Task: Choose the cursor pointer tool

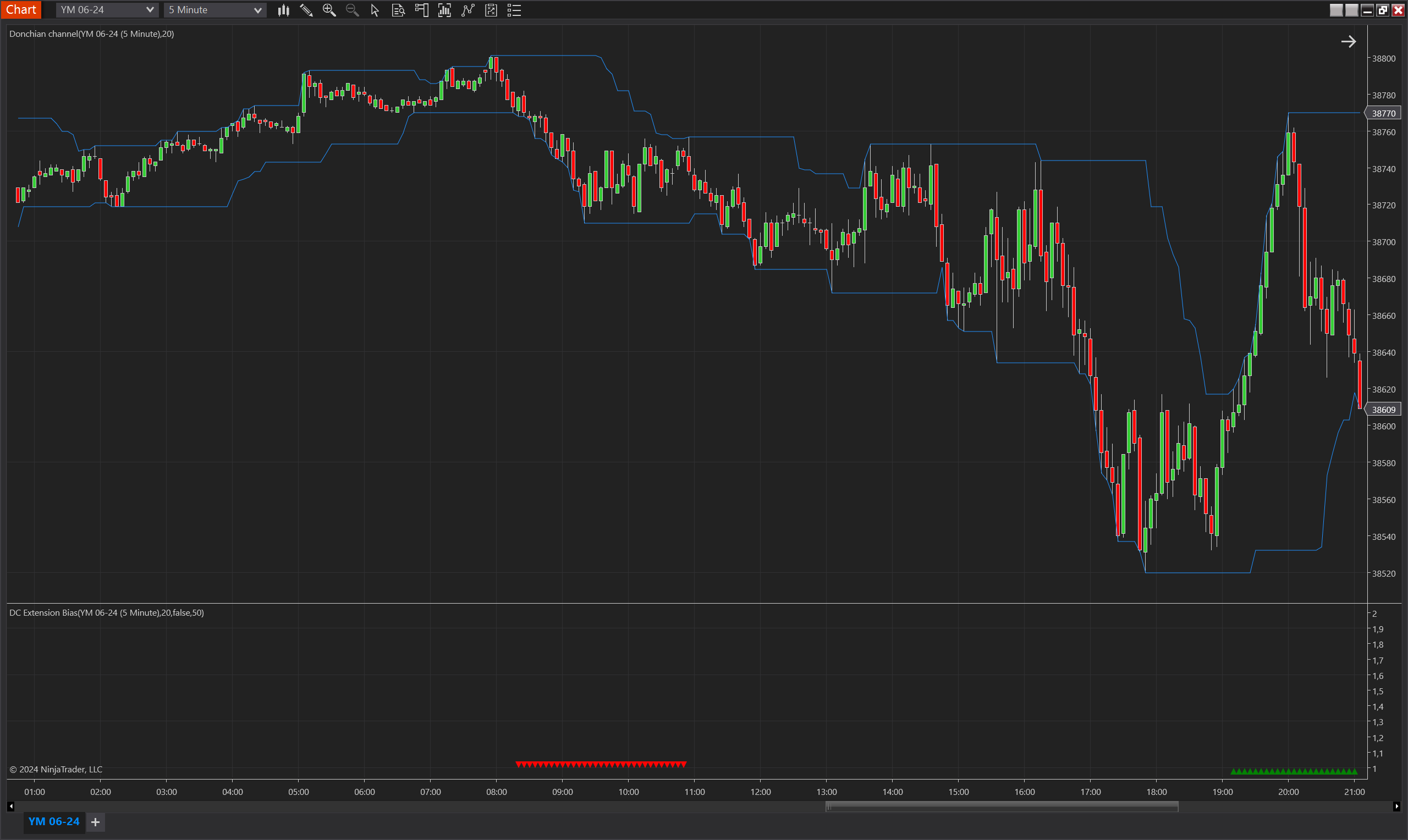Action: tap(375, 10)
